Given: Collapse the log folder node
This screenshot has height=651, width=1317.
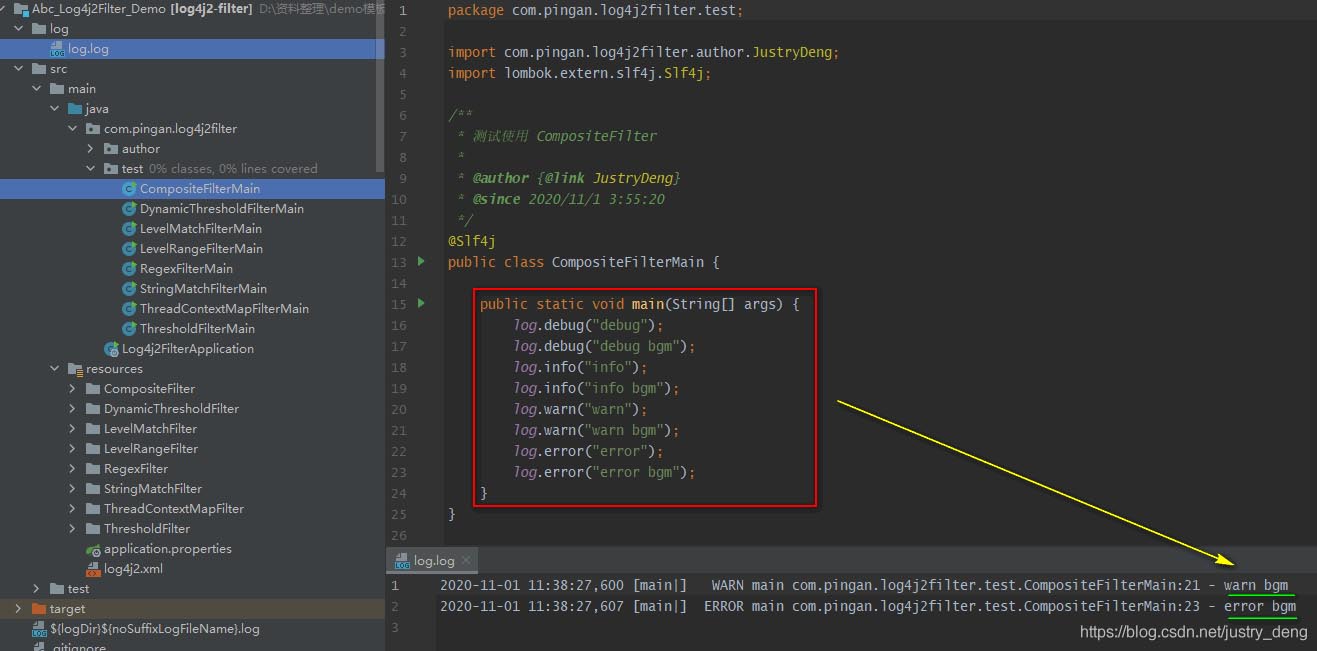Looking at the screenshot, I should point(18,29).
